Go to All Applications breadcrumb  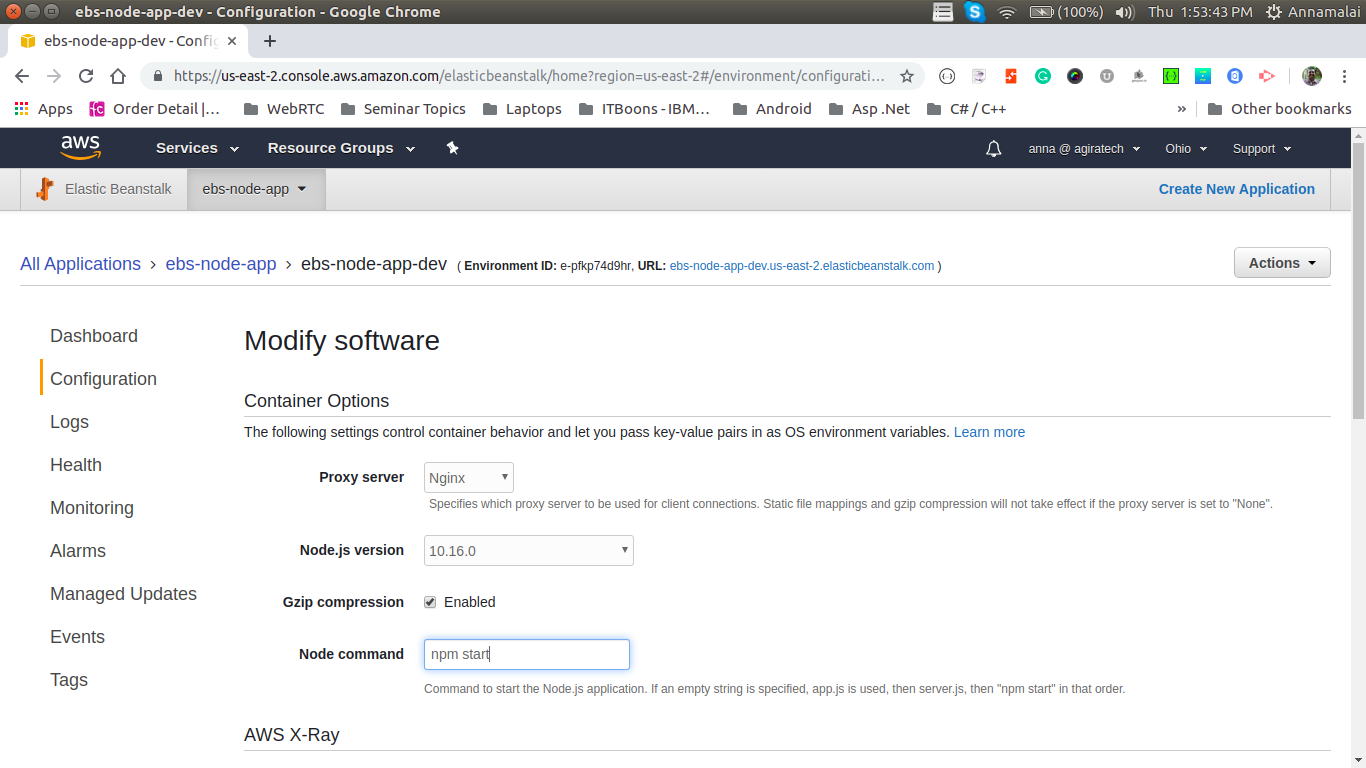[80, 264]
